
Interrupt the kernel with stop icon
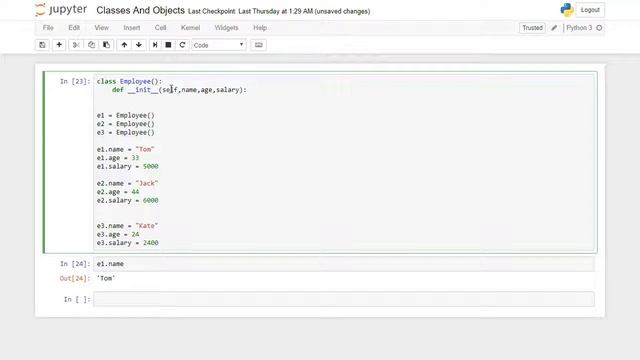(x=168, y=45)
